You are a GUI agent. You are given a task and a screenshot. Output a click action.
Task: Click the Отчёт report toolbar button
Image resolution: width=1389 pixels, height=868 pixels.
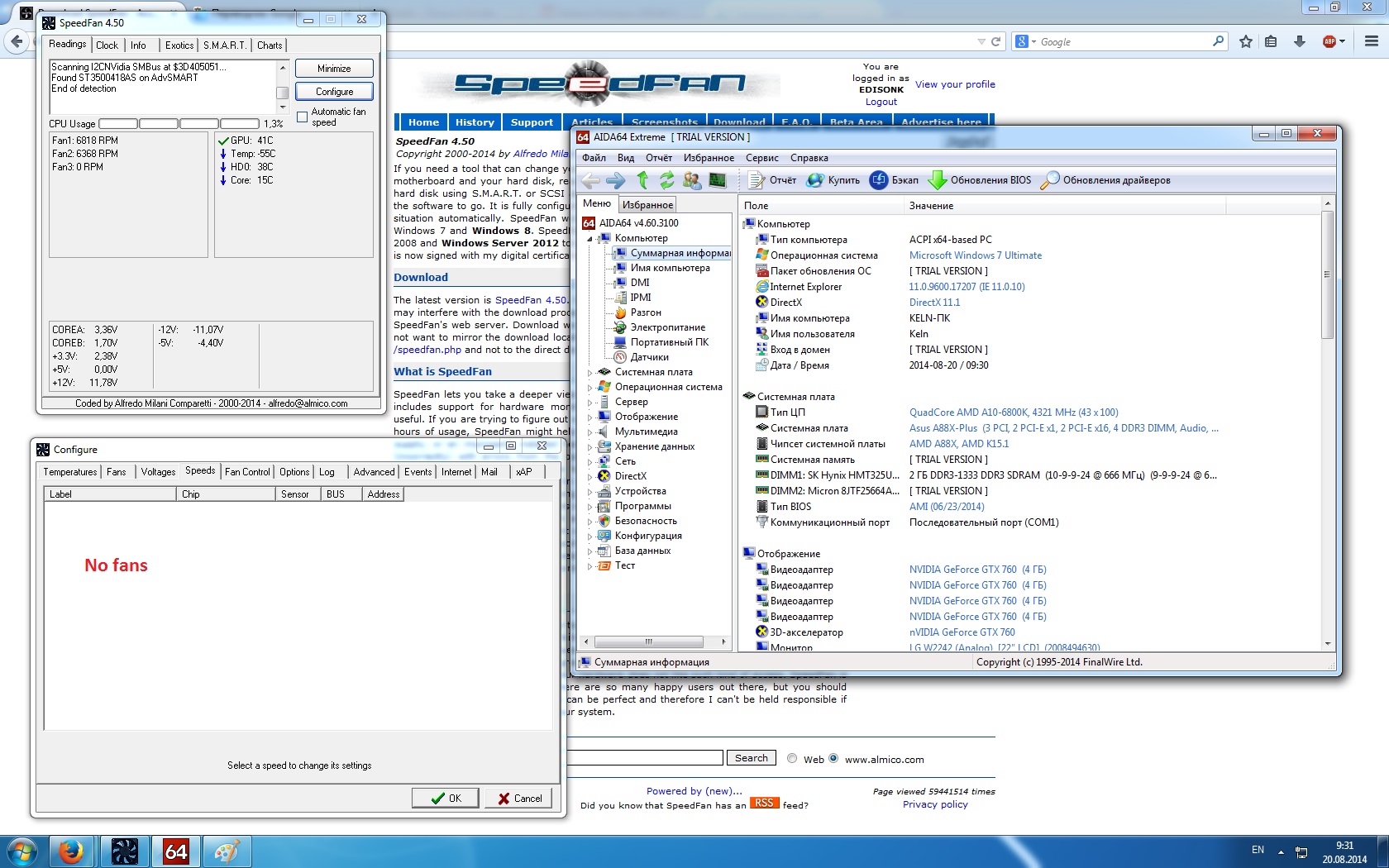pos(772,180)
